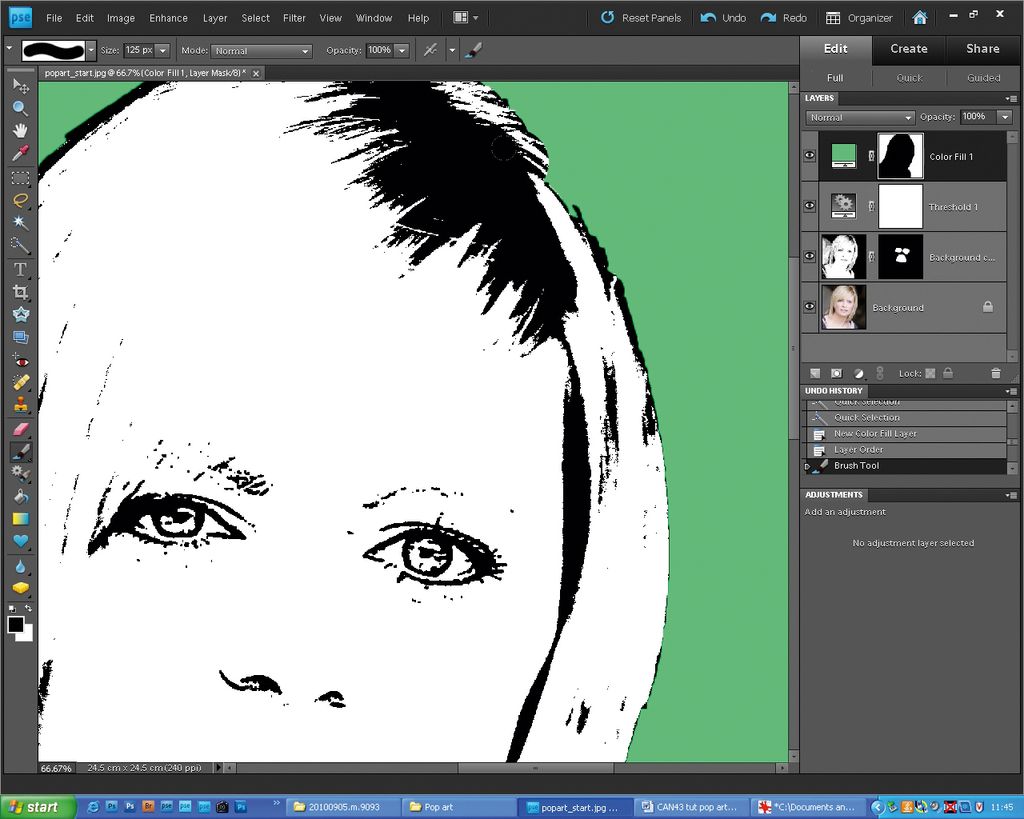
Task: Open the Organizer
Action: tap(860, 17)
